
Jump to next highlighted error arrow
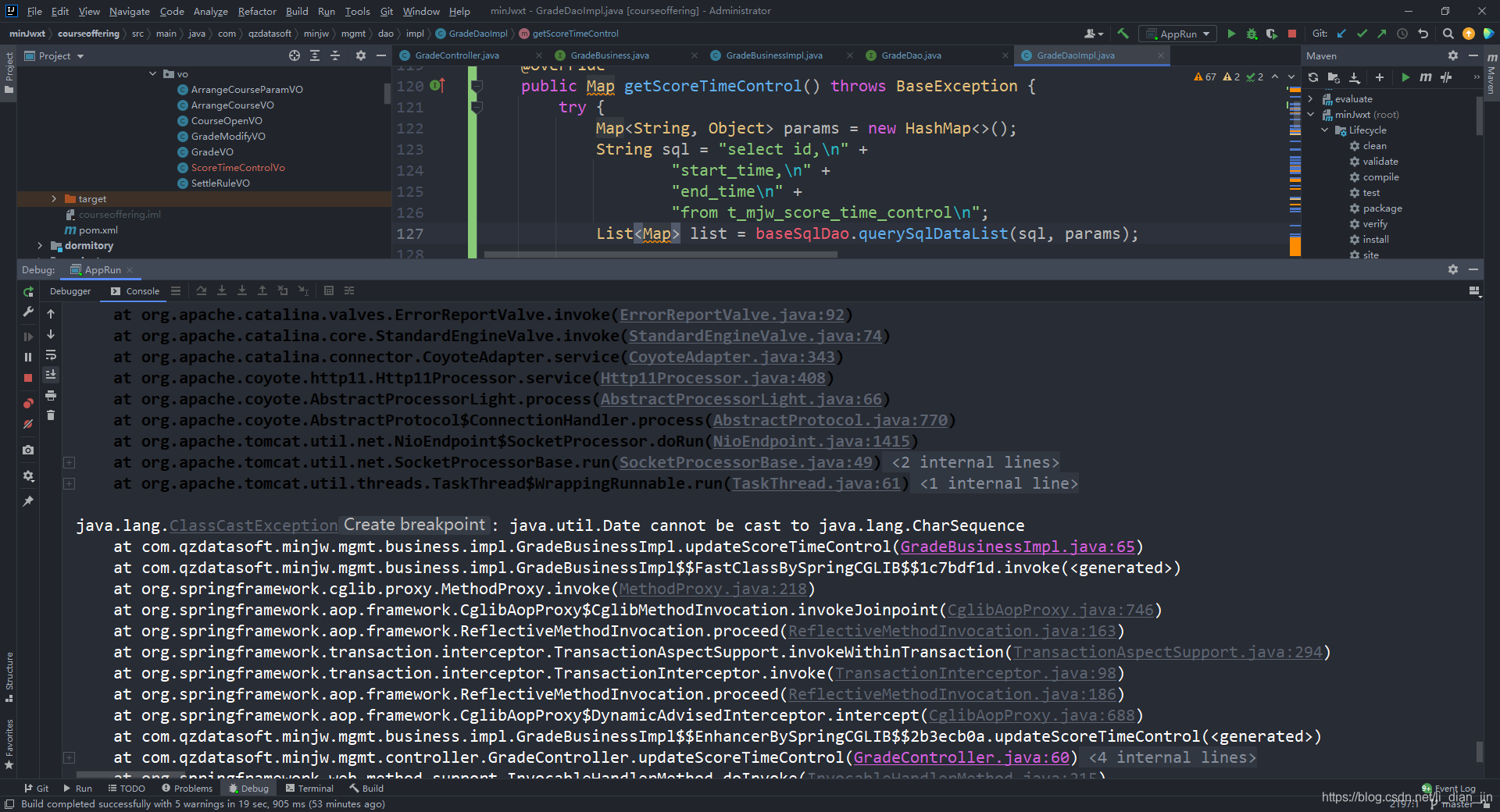tap(1291, 77)
